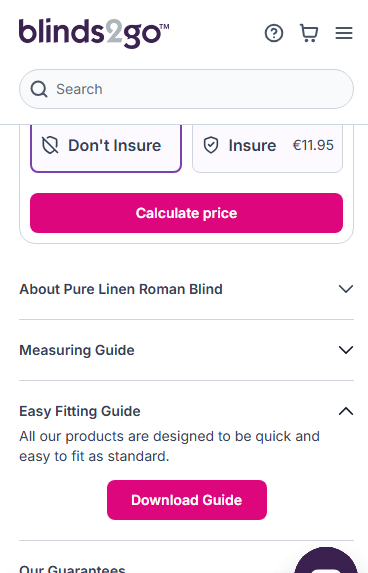This screenshot has height=573, width=368.
Task: Expand the Measuring Guide chevron
Action: (x=346, y=350)
